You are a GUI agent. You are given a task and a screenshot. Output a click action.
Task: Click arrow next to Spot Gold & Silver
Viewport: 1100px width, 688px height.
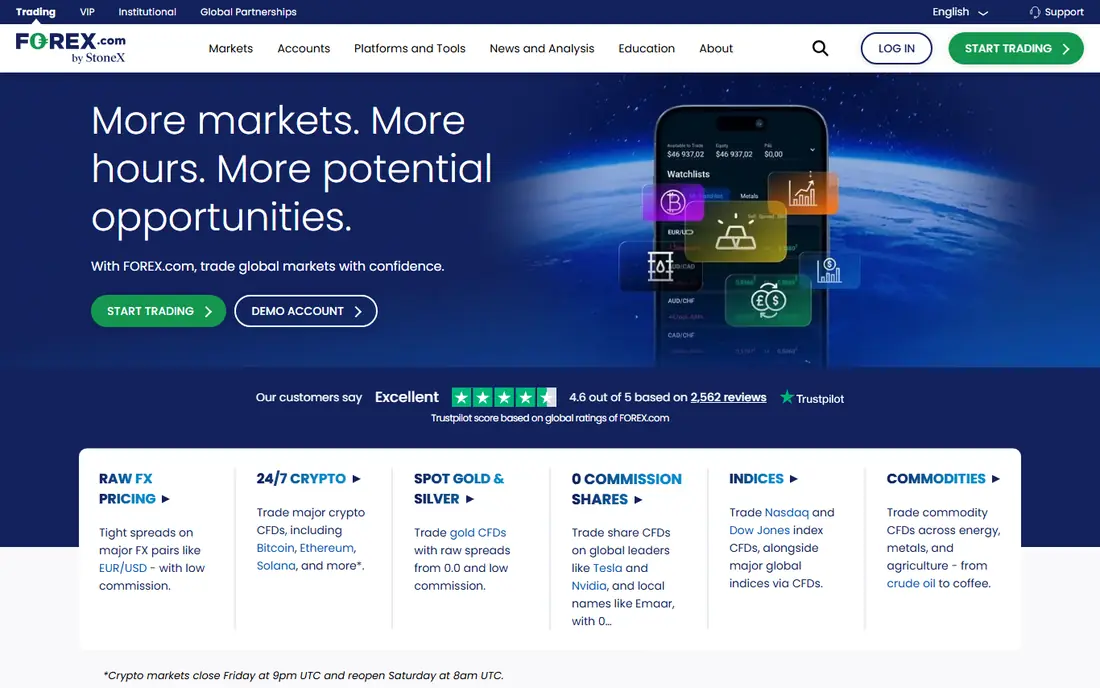point(470,499)
